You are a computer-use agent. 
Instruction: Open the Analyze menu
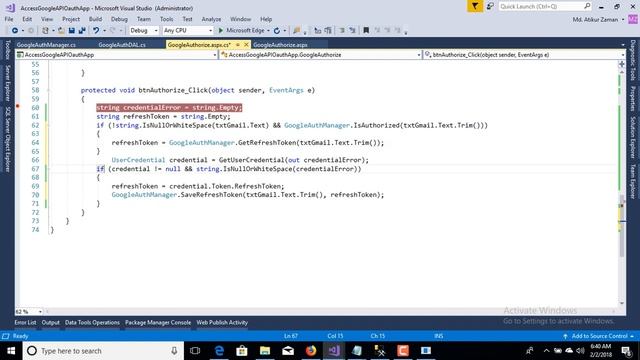pyautogui.click(x=211, y=19)
